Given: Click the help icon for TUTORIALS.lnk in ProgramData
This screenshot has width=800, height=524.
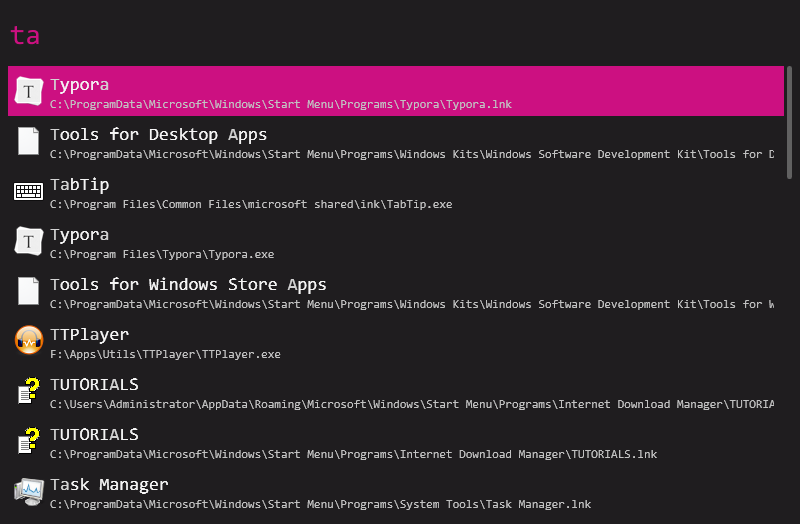Looking at the screenshot, I should click(x=29, y=441).
